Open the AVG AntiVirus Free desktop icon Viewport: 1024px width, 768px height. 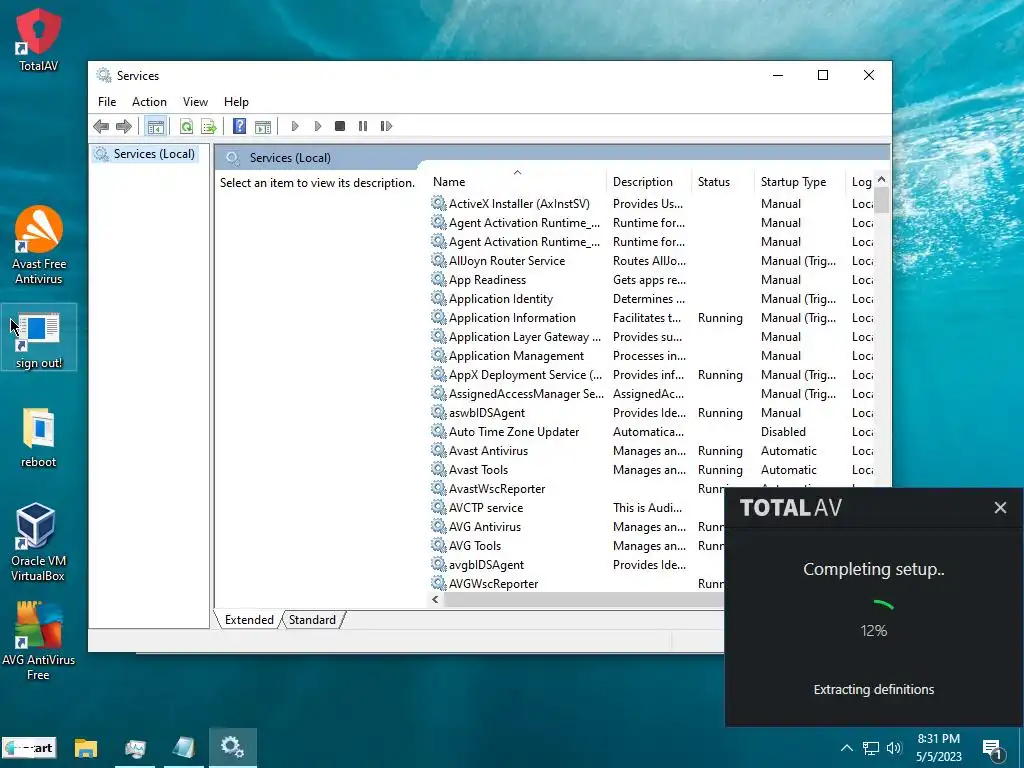click(38, 641)
